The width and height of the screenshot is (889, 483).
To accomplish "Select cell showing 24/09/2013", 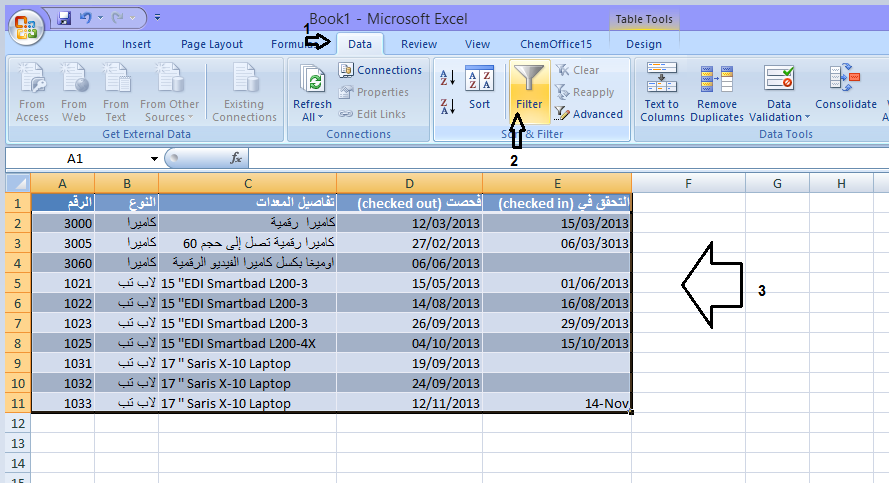I will tap(409, 383).
